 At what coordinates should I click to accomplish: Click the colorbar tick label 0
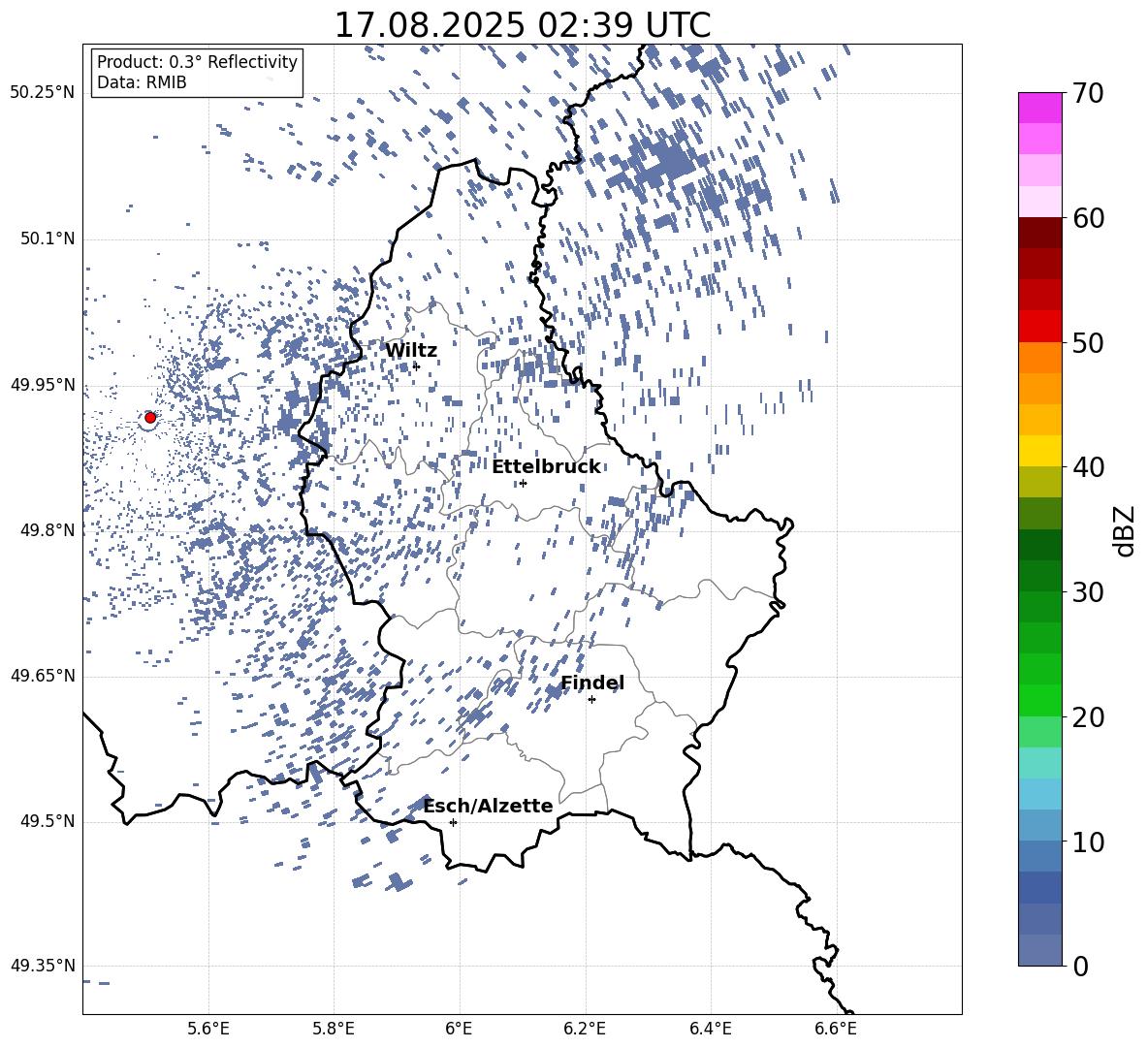(x=1080, y=966)
